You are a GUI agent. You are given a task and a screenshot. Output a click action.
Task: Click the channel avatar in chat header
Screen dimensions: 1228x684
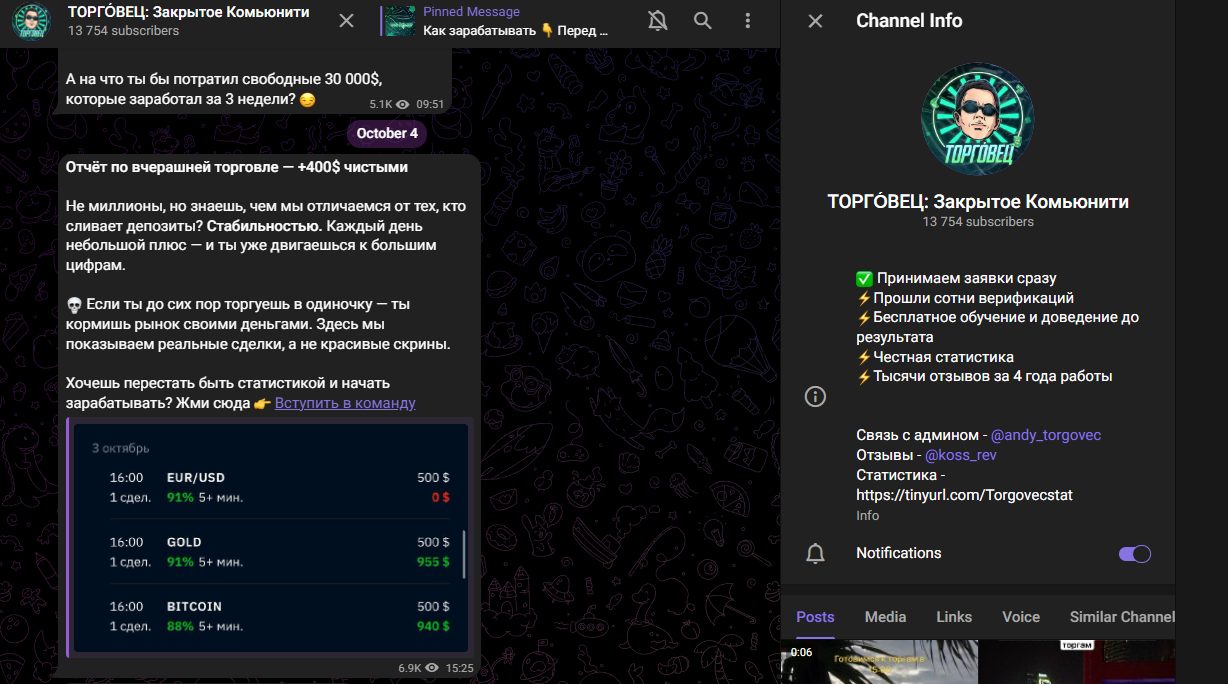[31, 21]
